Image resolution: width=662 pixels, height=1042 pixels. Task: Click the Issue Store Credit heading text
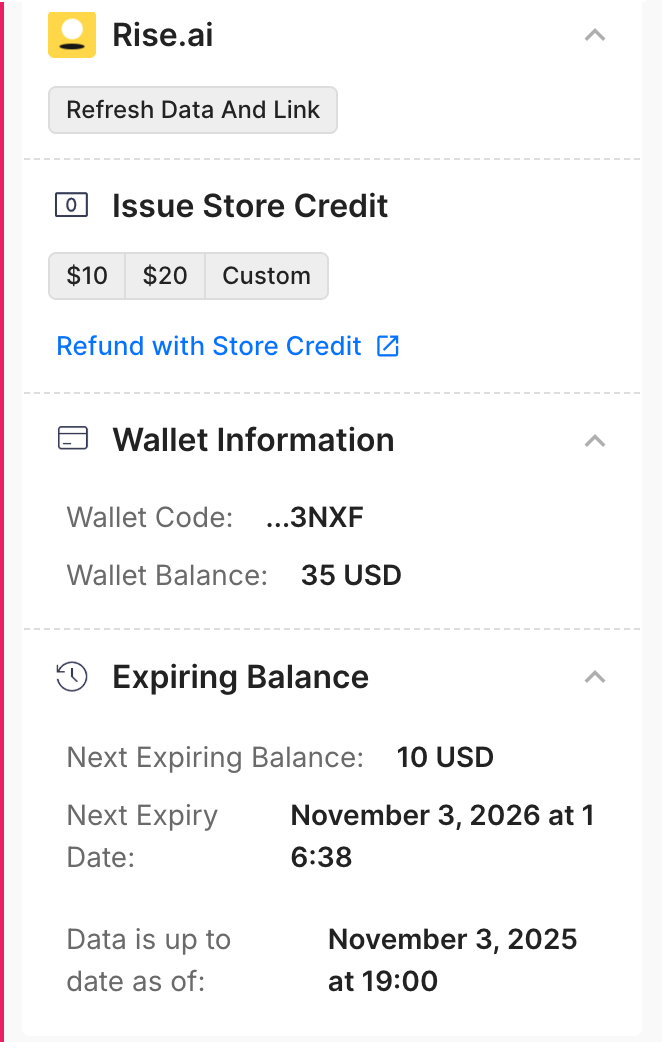tap(250, 206)
